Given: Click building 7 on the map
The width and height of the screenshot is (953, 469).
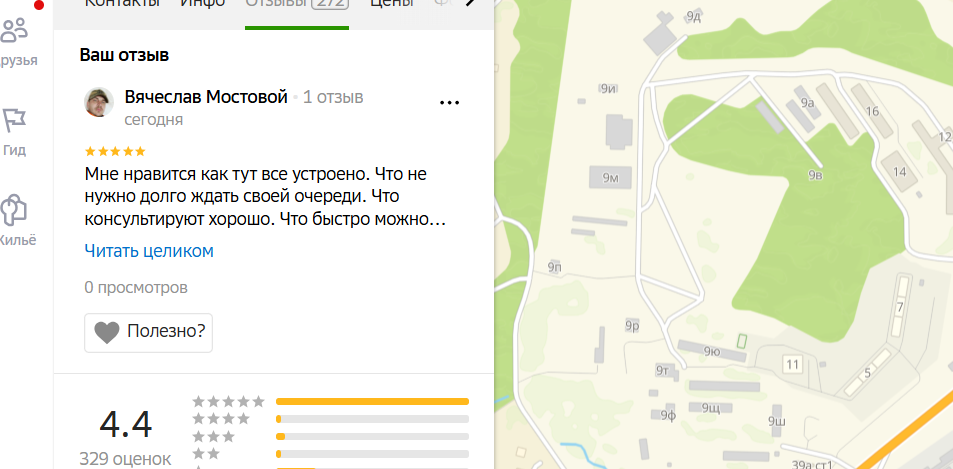Looking at the screenshot, I should (900, 307).
